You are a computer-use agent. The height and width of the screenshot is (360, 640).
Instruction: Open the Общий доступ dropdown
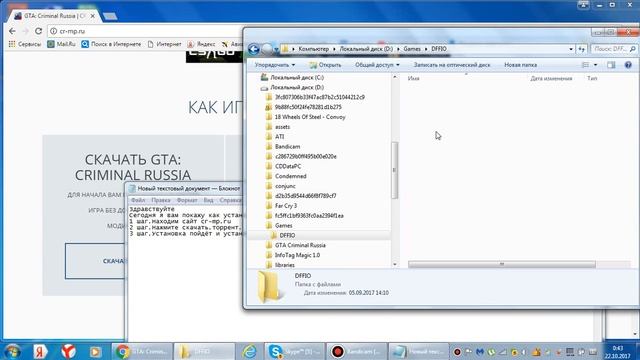(x=377, y=65)
